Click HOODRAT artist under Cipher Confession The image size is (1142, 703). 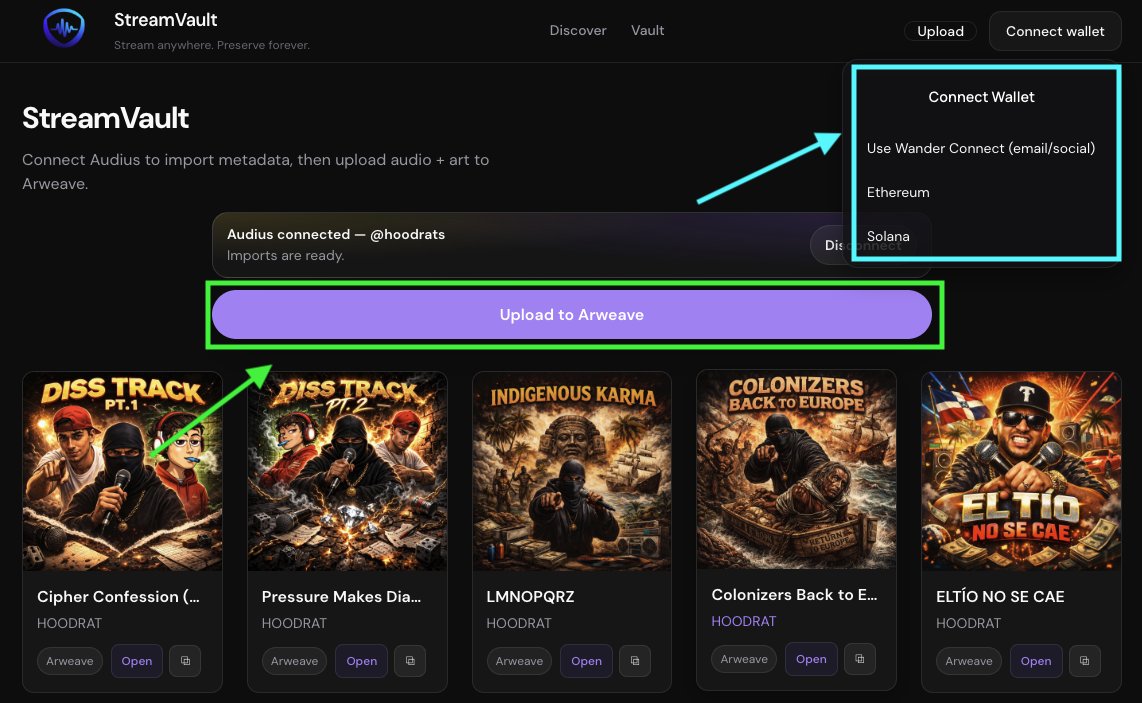(x=69, y=623)
